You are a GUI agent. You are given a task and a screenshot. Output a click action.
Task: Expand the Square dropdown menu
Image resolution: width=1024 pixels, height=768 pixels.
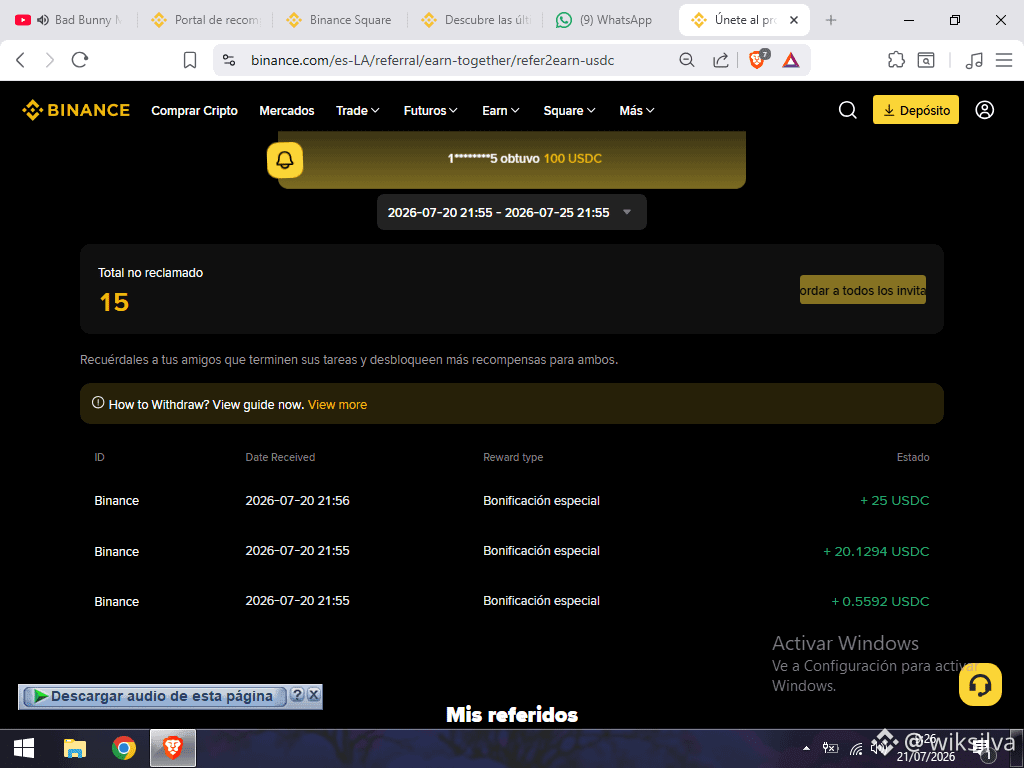point(569,111)
